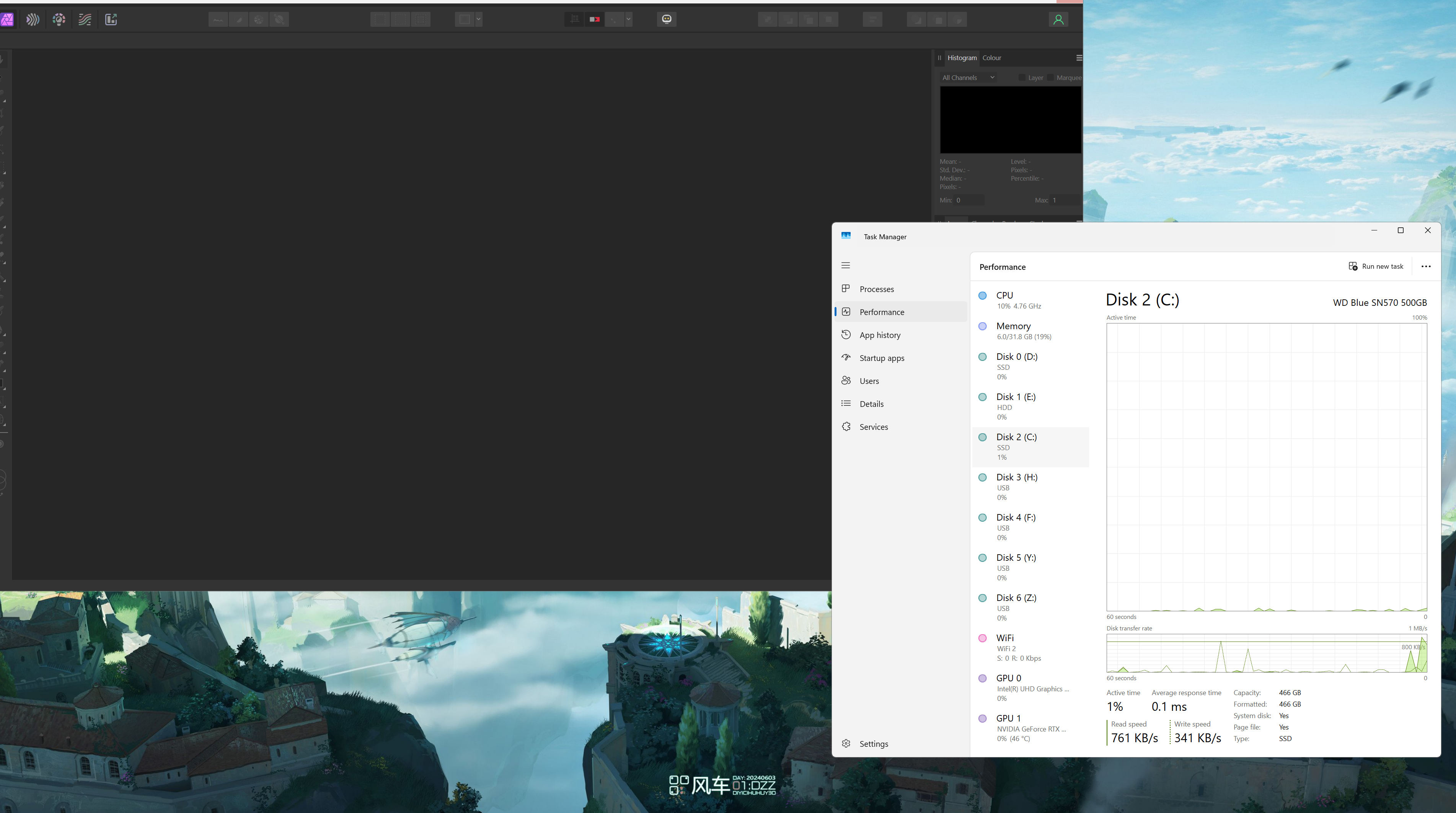Select Disk 3 (H:) USB entry
Image resolution: width=1456 pixels, height=813 pixels.
(x=1031, y=487)
